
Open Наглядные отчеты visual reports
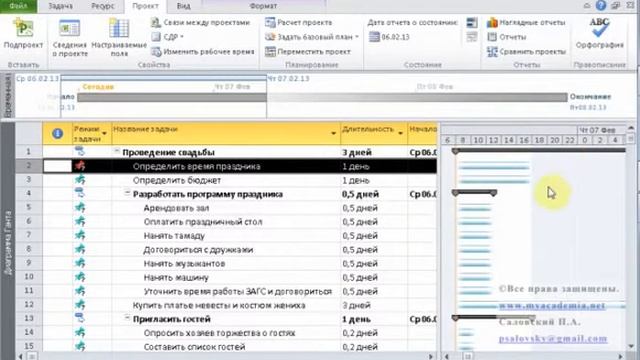click(526, 22)
